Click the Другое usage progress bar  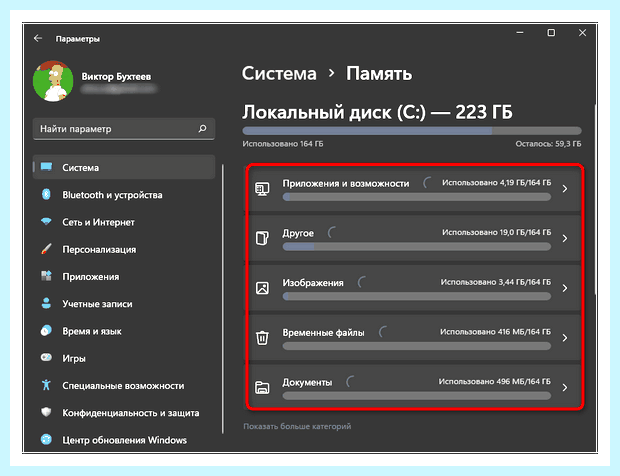click(417, 247)
